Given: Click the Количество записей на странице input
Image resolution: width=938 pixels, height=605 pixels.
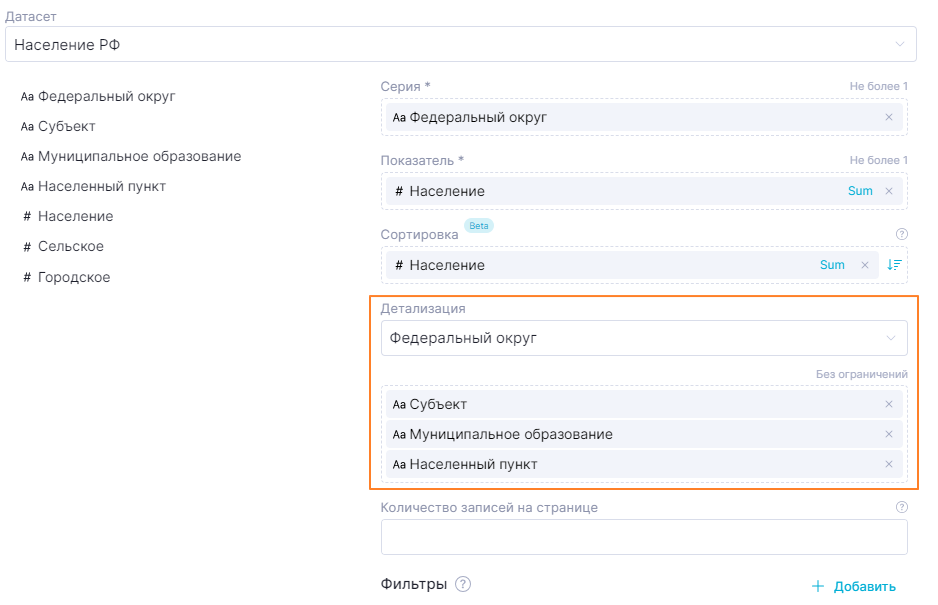Looking at the screenshot, I should (x=644, y=537).
